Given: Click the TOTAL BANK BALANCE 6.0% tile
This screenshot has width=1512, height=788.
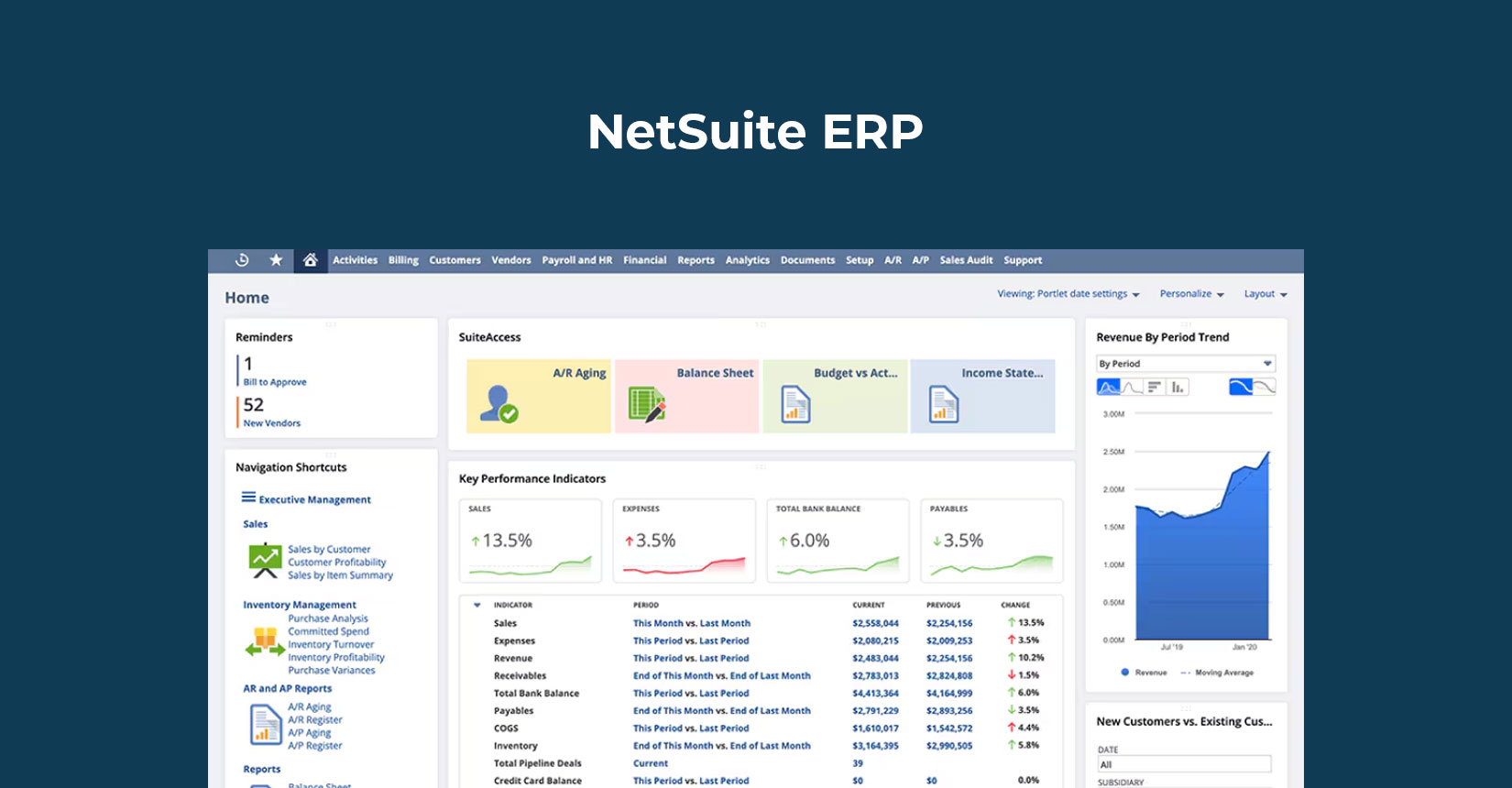Looking at the screenshot, I should coord(838,541).
